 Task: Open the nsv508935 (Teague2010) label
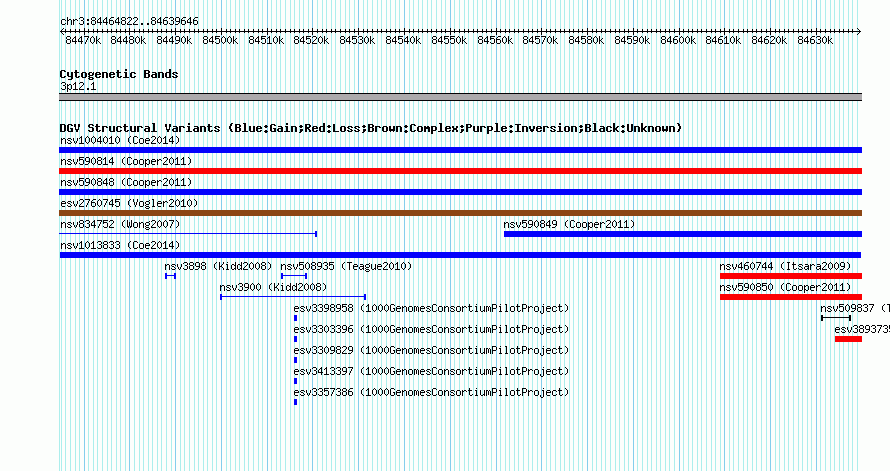[x=346, y=266]
